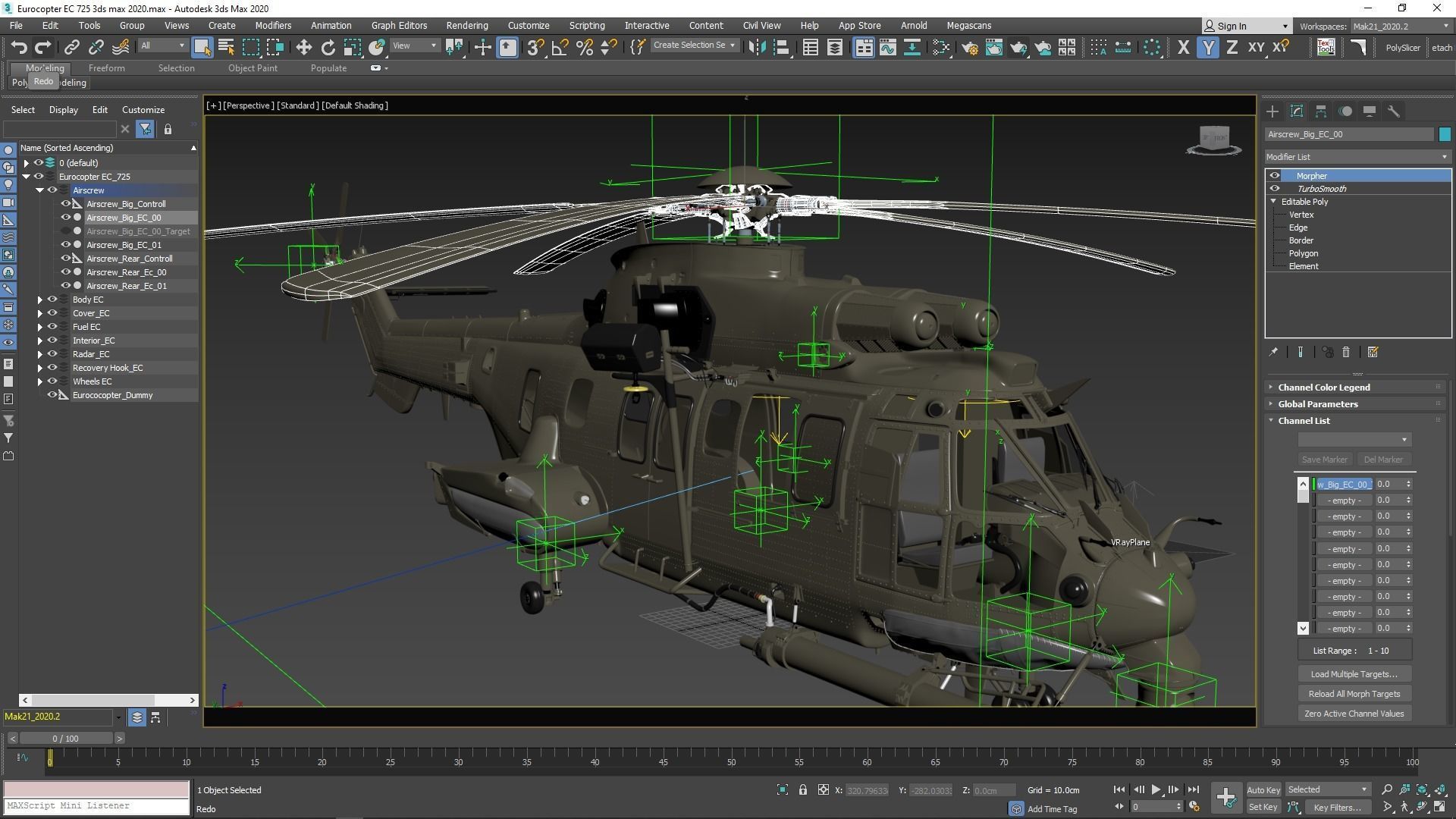The image size is (1456, 819).
Task: Open the Hierarchy command panel tab
Action: click(1320, 111)
